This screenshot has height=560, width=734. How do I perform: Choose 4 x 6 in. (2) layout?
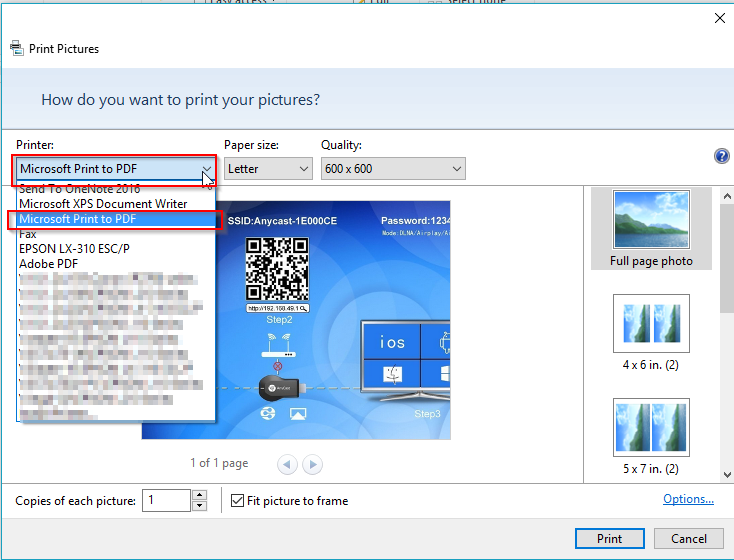[651, 332]
